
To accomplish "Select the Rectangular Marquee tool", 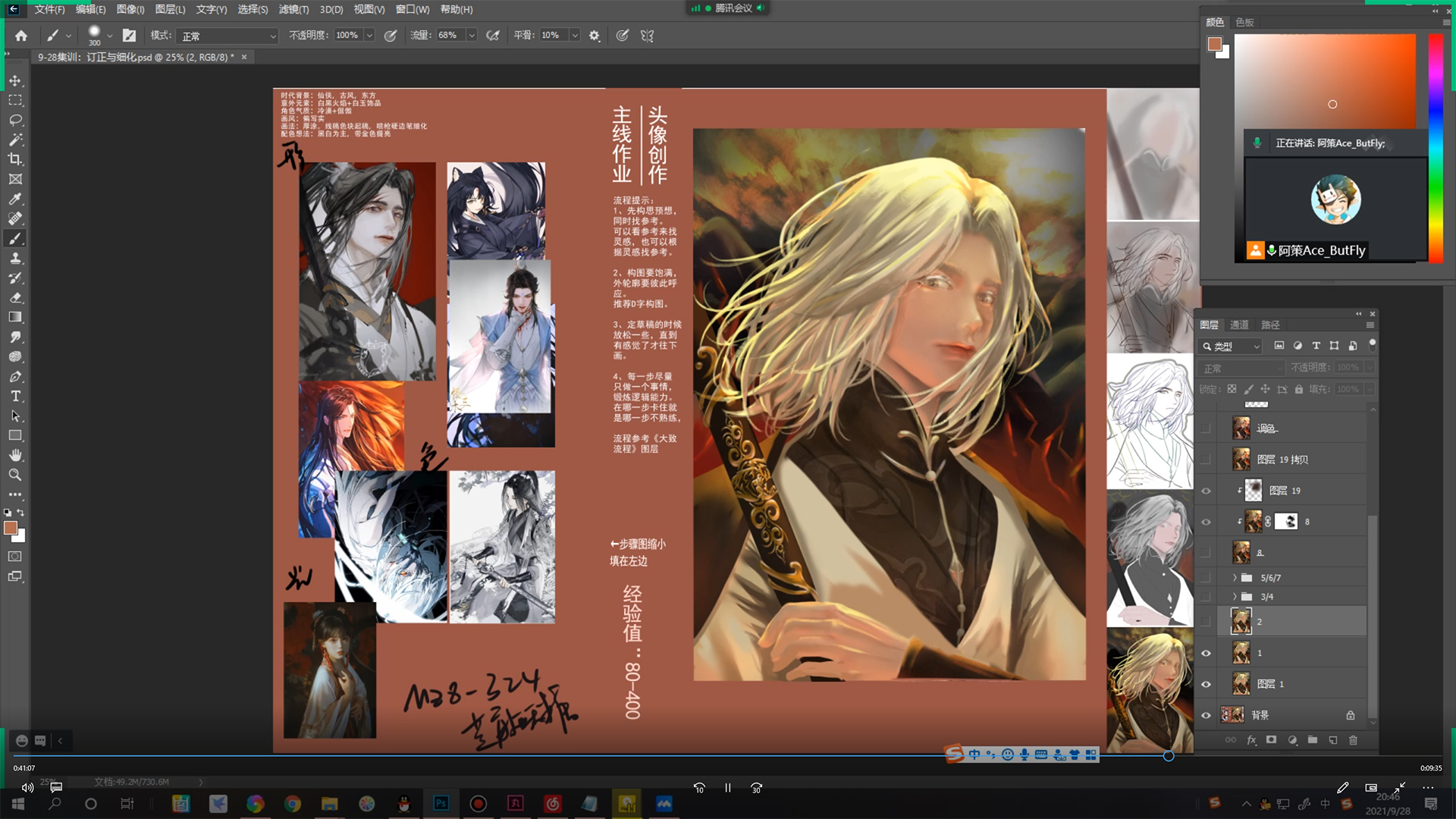I will click(x=15, y=100).
